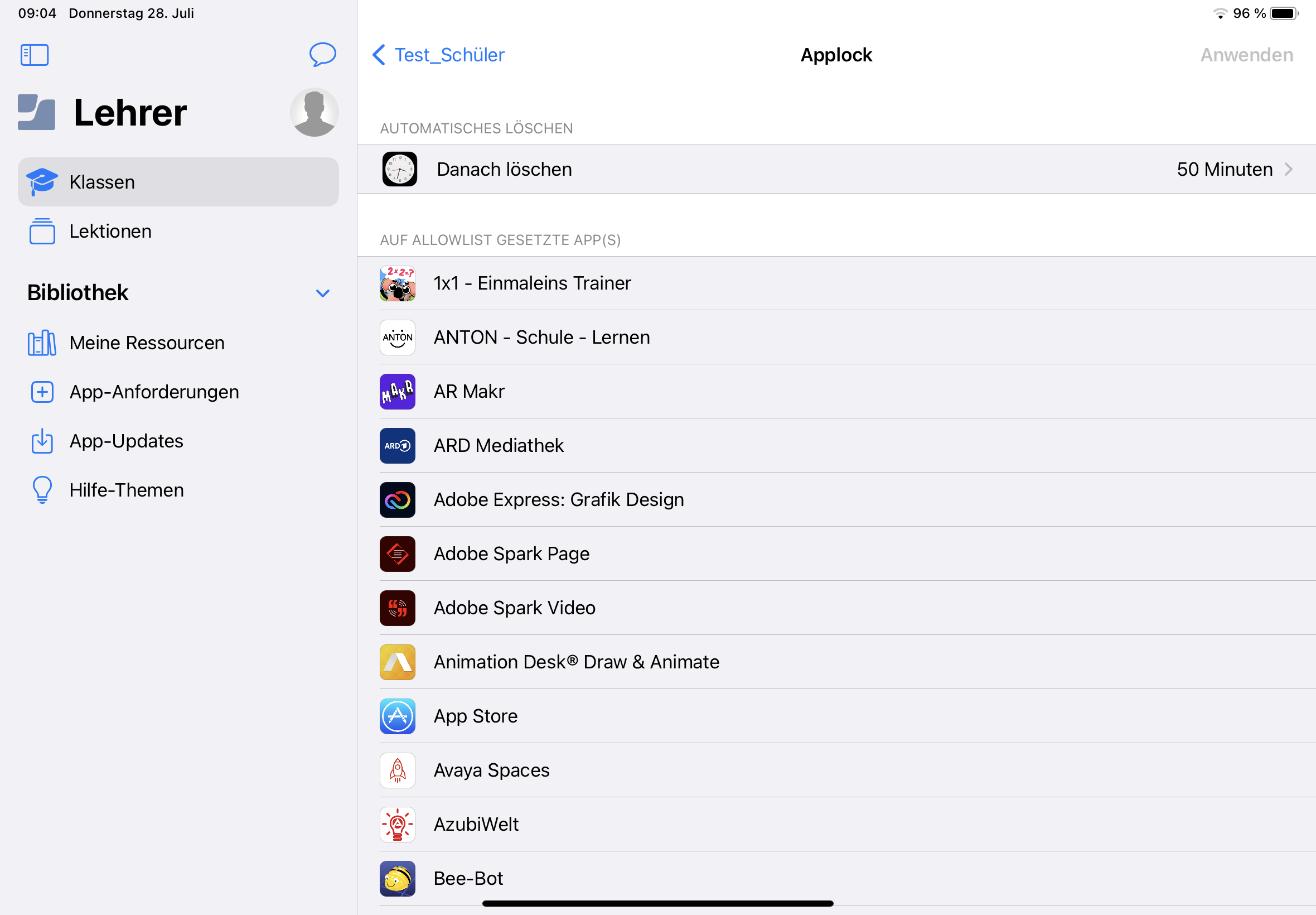Screen dimensions: 1316x915
Task: Tap the Anwenden button
Action: point(1246,55)
